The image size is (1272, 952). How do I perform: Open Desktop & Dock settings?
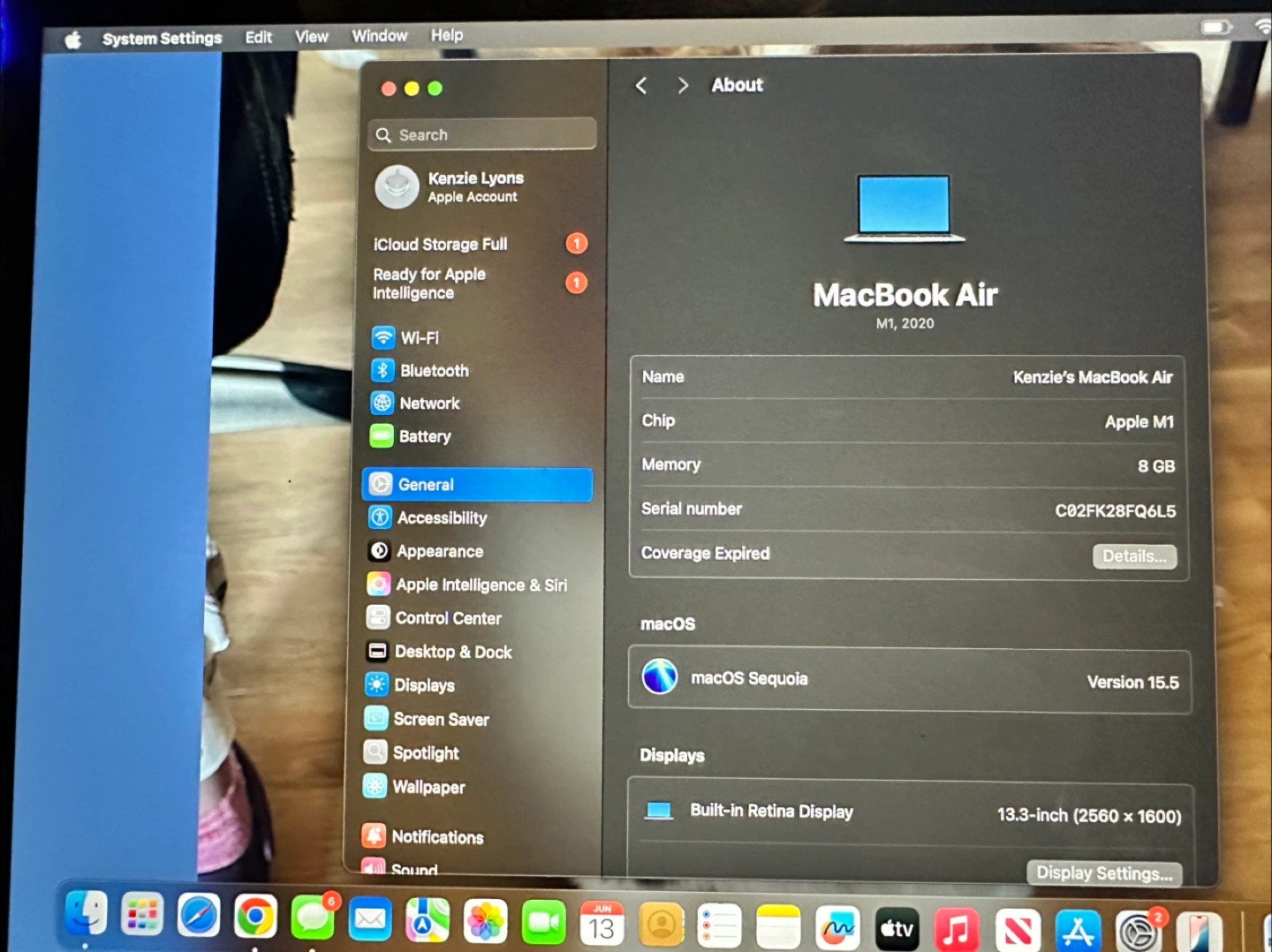click(x=440, y=652)
